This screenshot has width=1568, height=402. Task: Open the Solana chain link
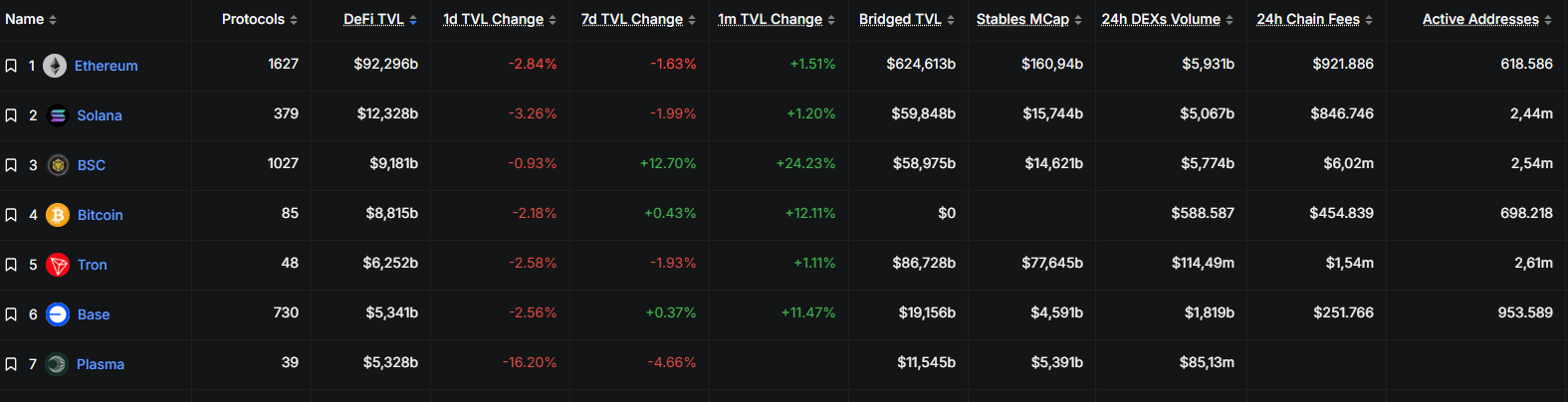point(100,115)
